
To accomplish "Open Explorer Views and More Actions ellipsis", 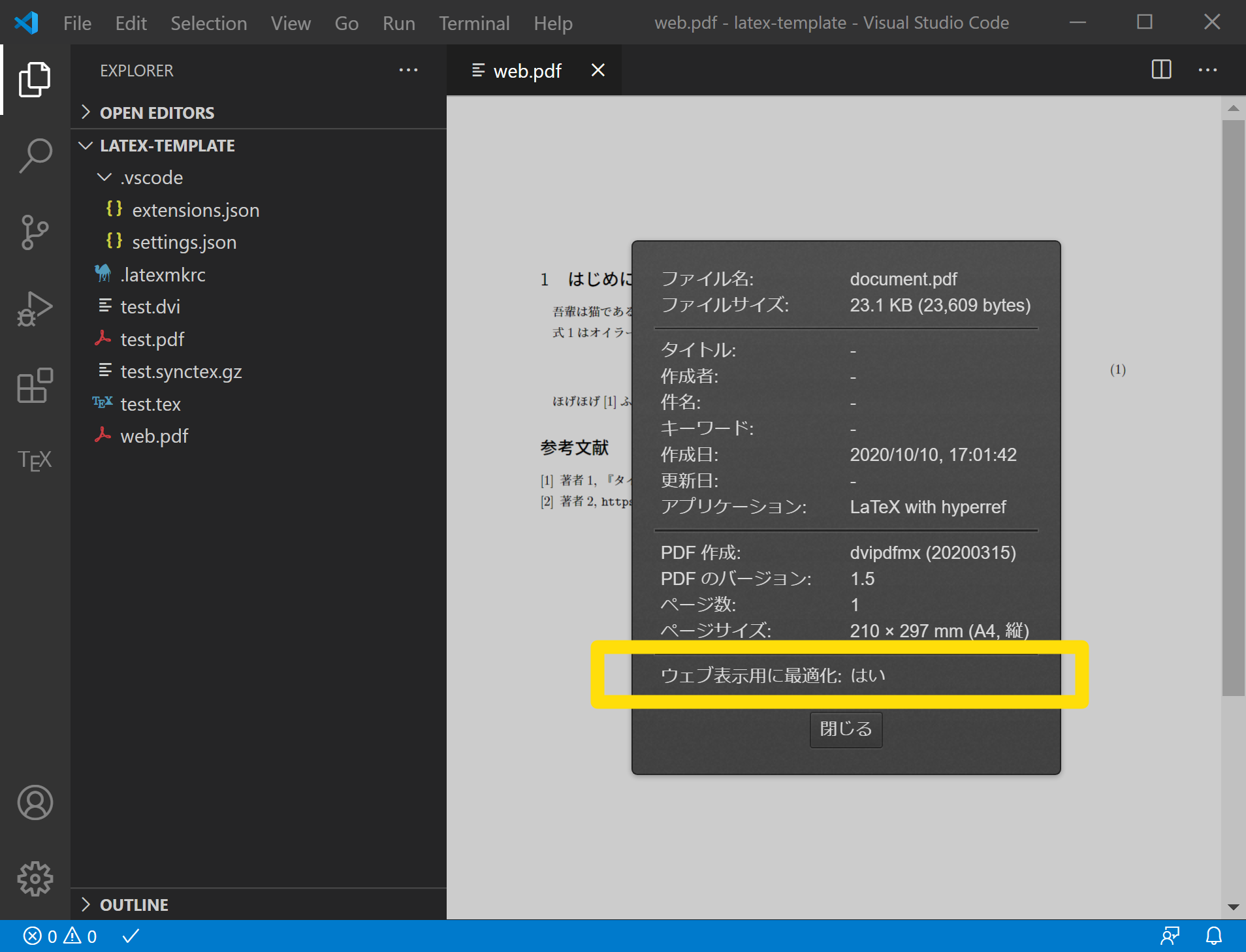I will (x=408, y=70).
